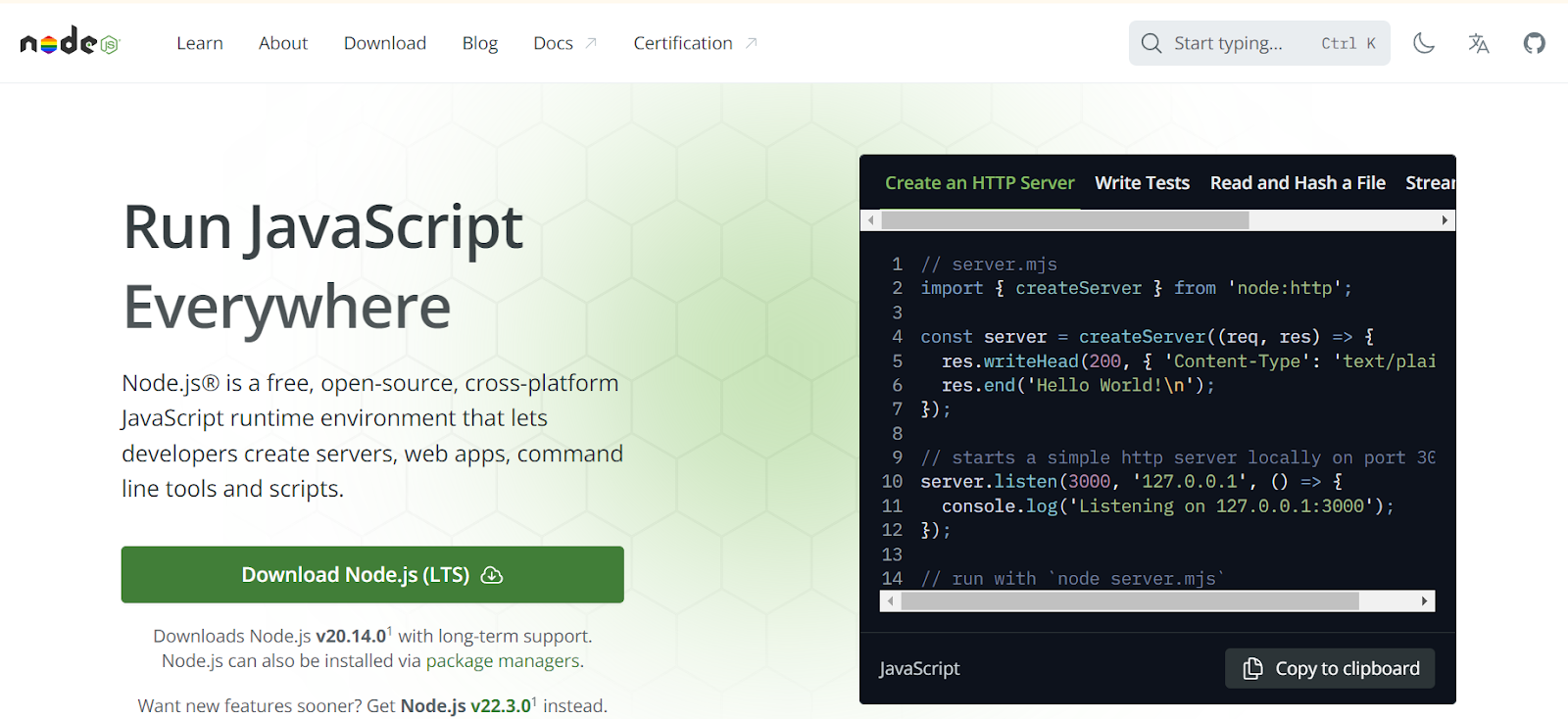Click the res.writeHead(200 code line
Viewport: 1568px width, 719px height.
click(x=1189, y=360)
